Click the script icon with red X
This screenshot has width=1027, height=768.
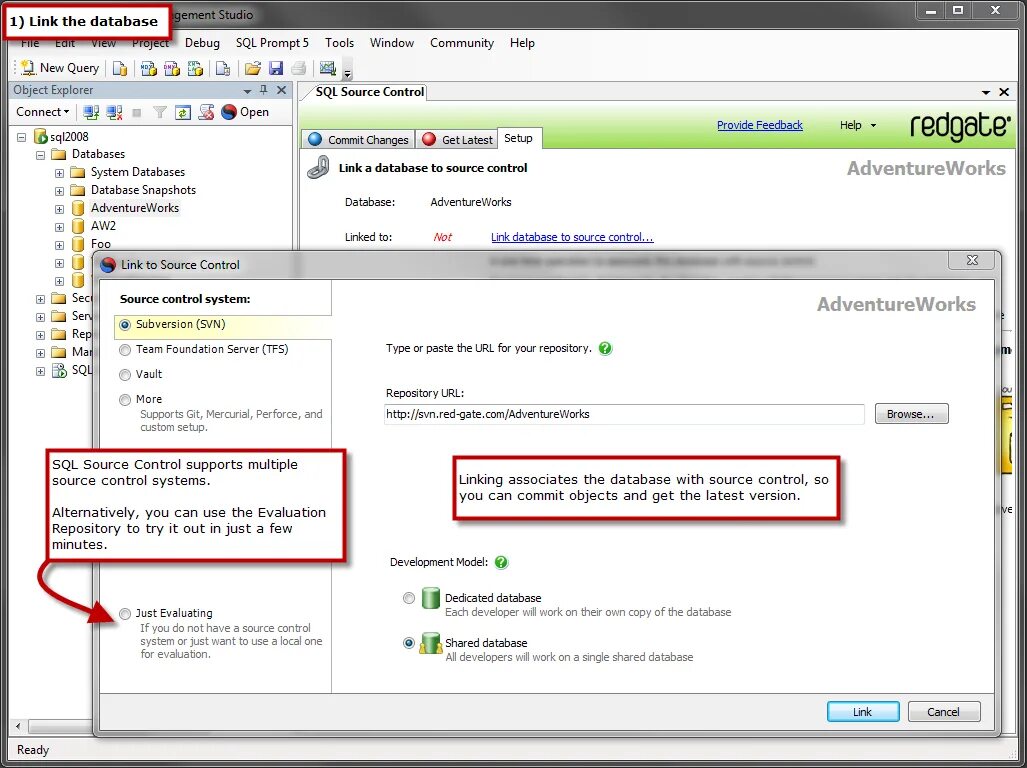click(206, 113)
